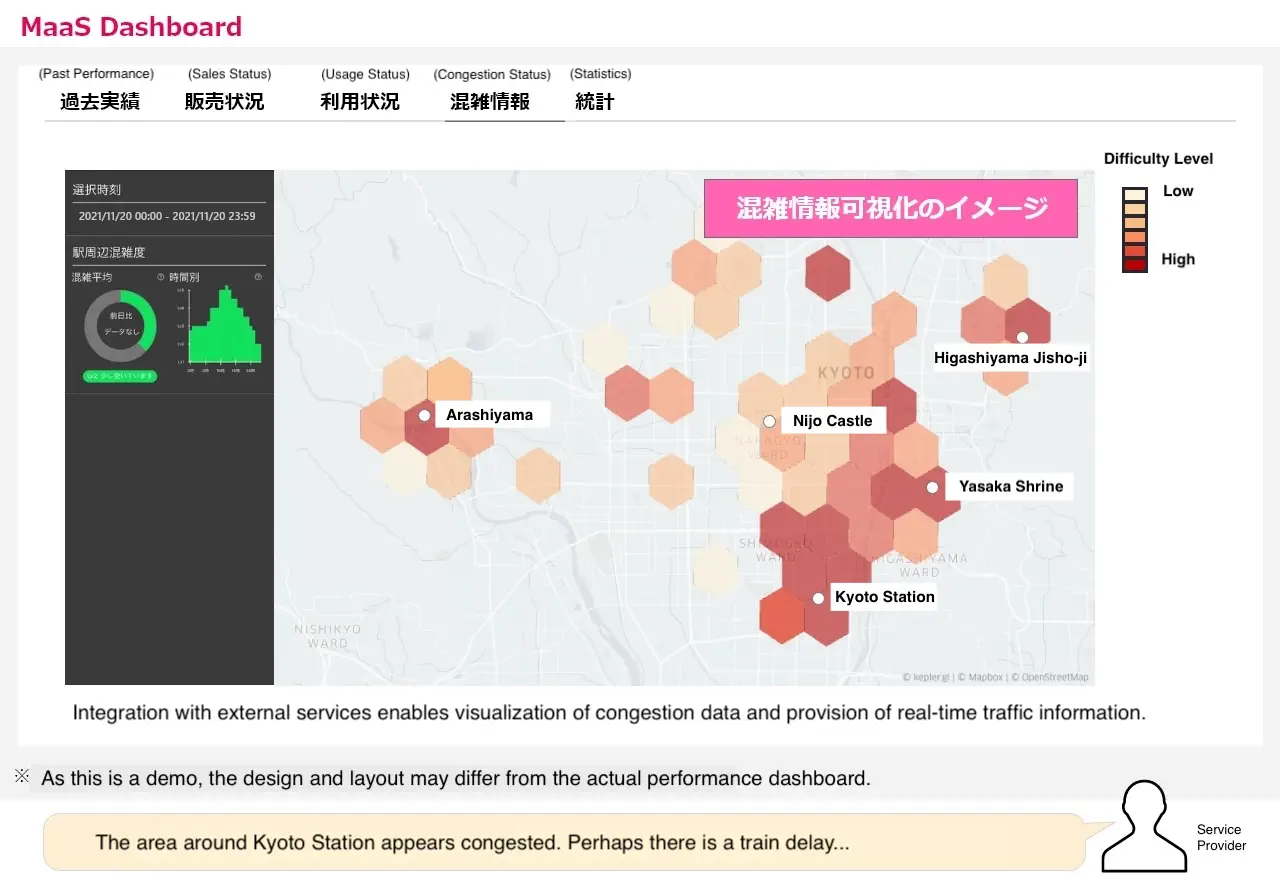Click the Arashiyama map marker dot
1280x880 pixels.
tap(424, 415)
